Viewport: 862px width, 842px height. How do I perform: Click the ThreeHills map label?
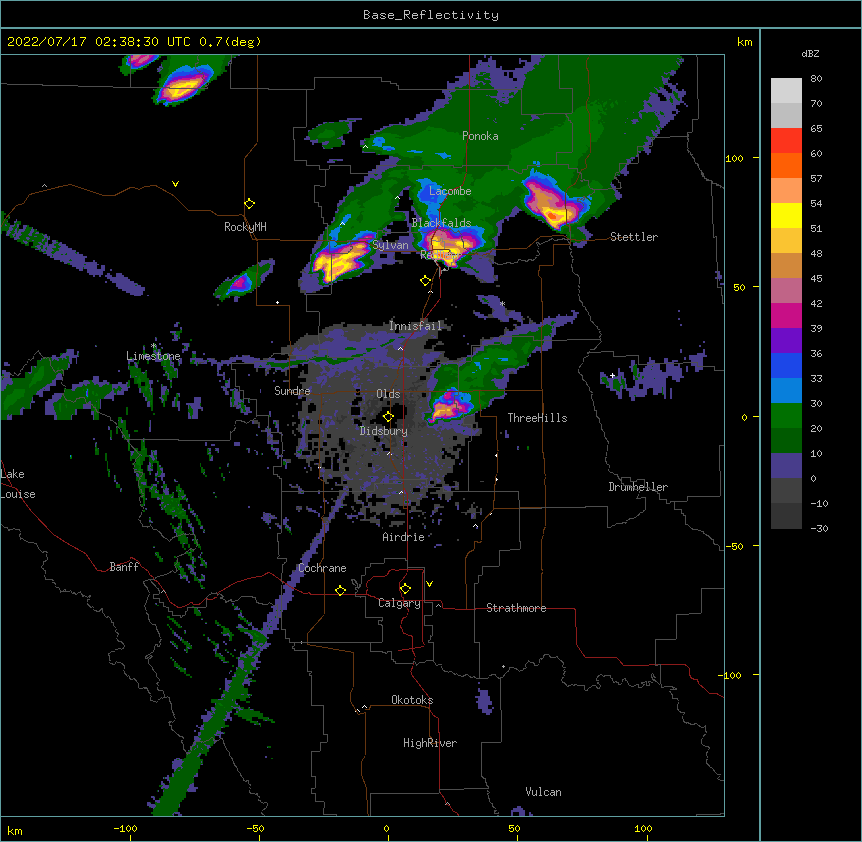click(x=537, y=418)
